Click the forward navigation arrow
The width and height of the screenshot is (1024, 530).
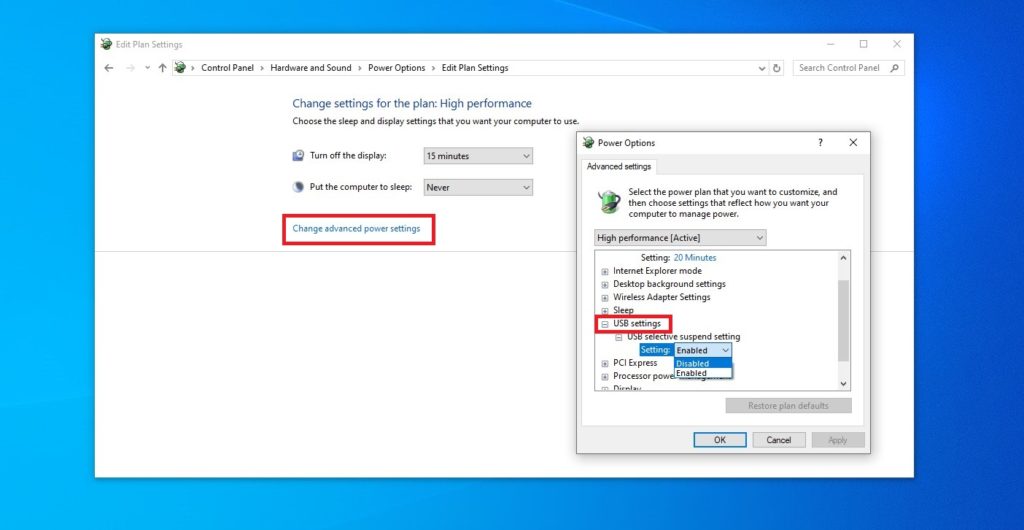click(x=130, y=68)
